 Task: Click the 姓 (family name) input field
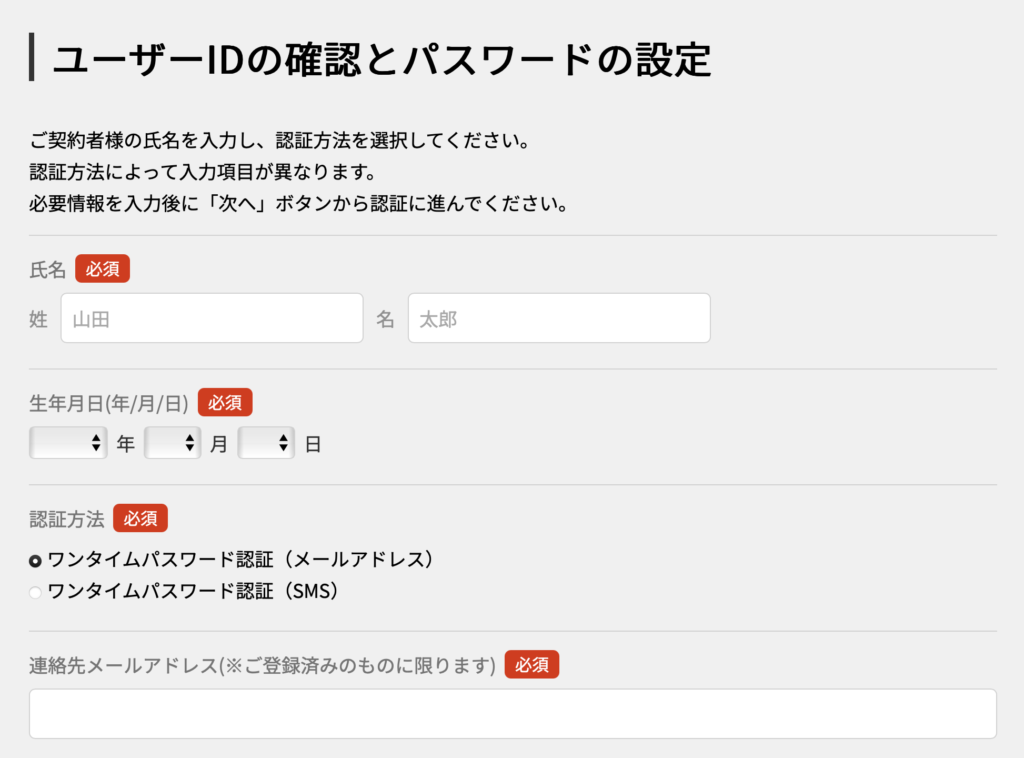click(212, 319)
